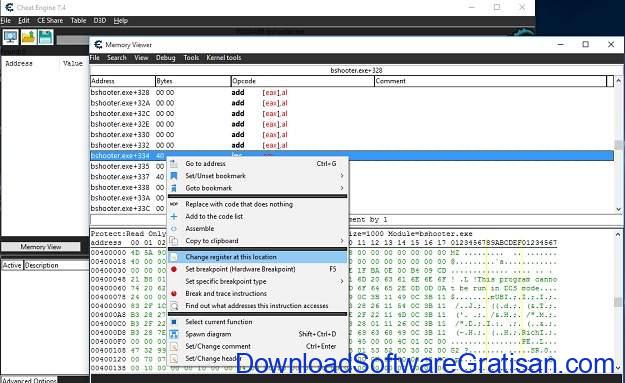Click the Set/Unset bookmark icon

pos(174,176)
